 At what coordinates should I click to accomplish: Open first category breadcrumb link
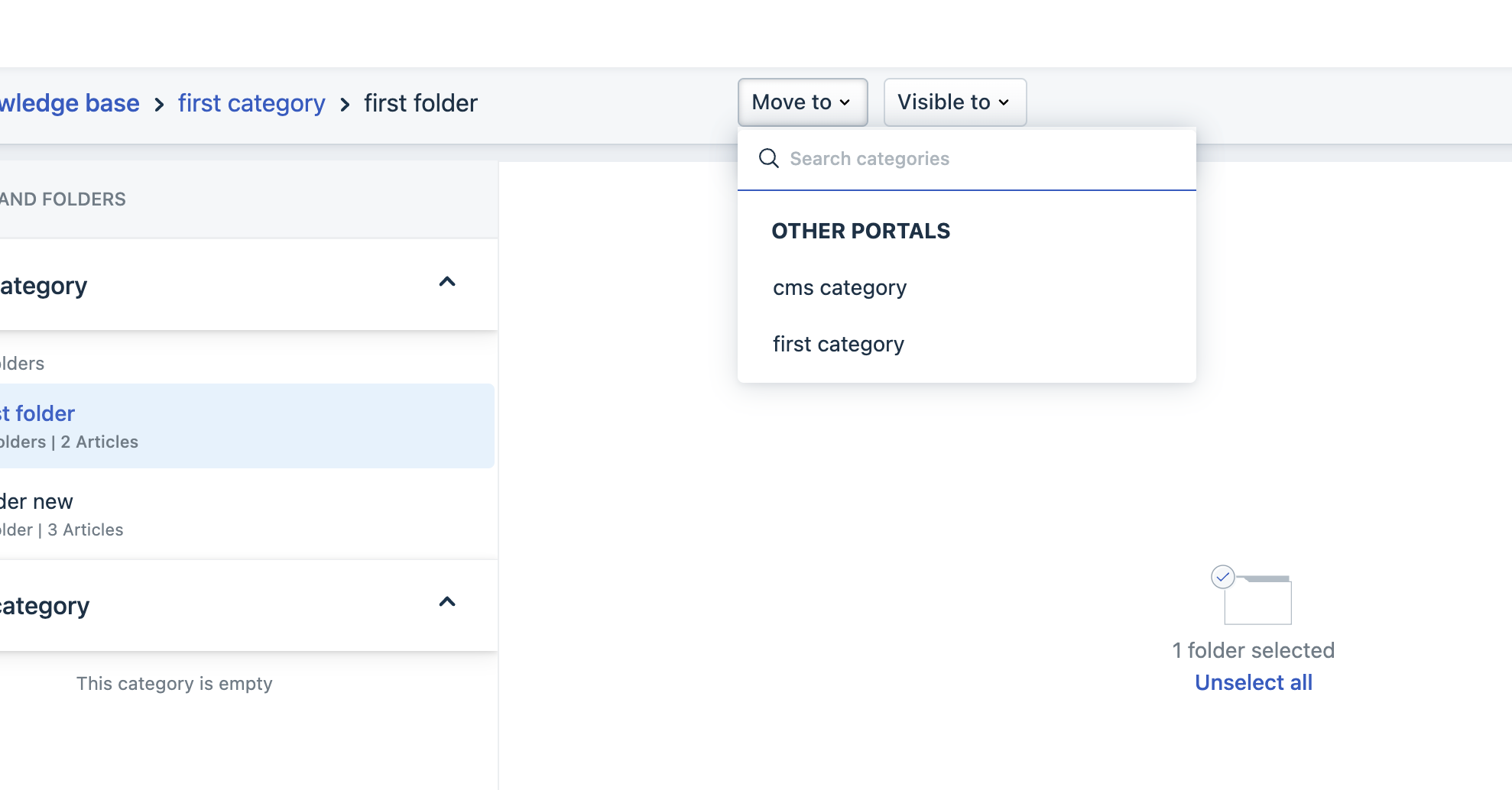tap(251, 103)
